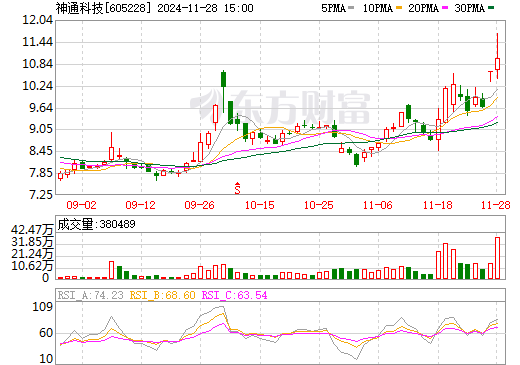Screen dimensions: 520x365
Task: Click the RSI_A:74.23 indicator label
Action: point(91,295)
